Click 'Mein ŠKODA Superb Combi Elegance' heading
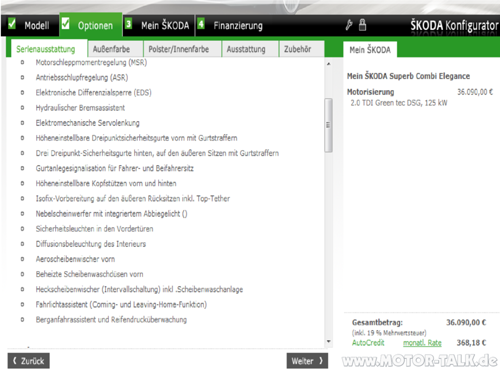The width and height of the screenshot is (500, 370). 408,76
